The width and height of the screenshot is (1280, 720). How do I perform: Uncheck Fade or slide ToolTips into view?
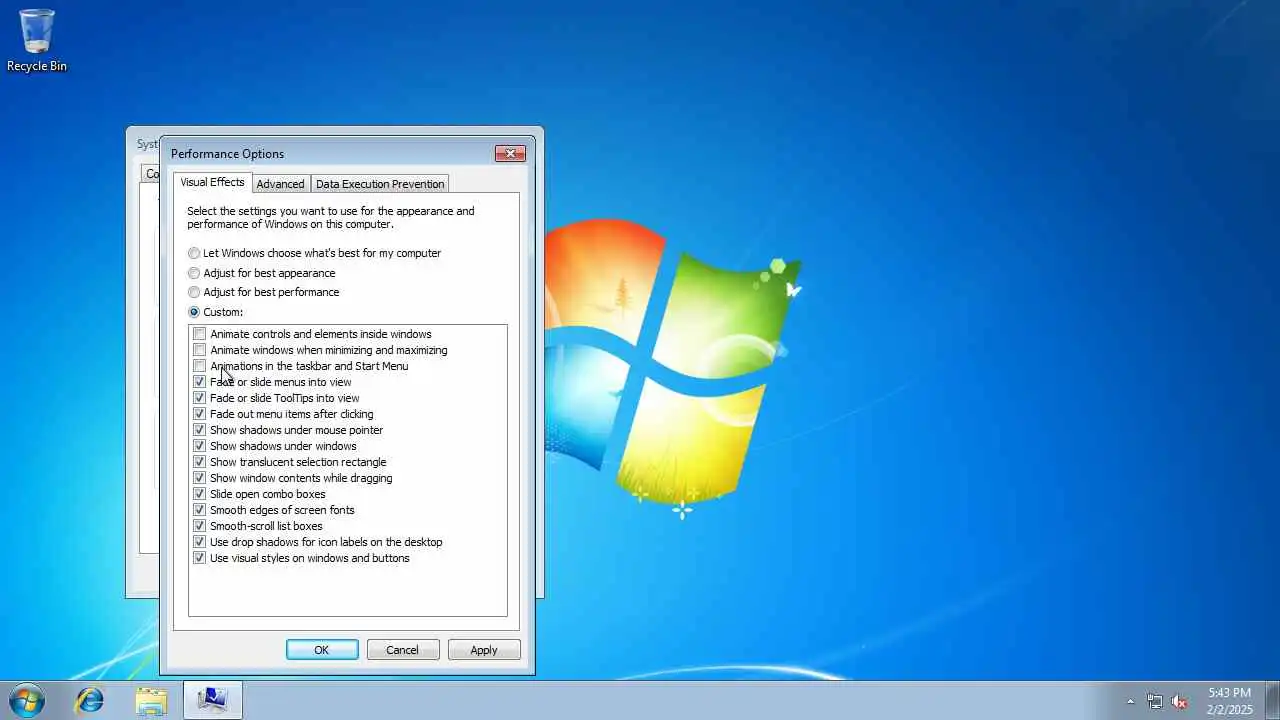pyautogui.click(x=199, y=398)
